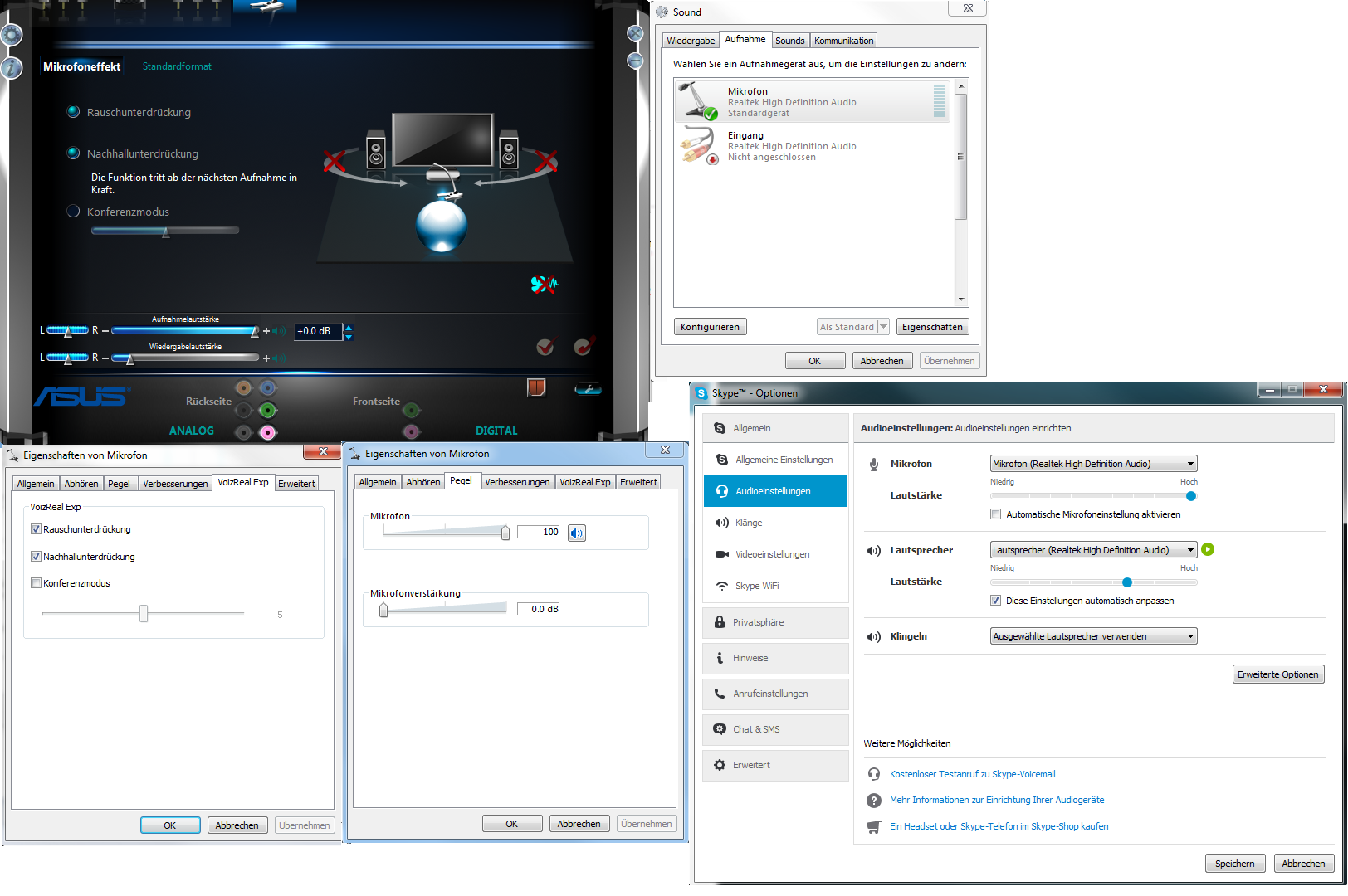The height and width of the screenshot is (896, 1348).
Task: Open Als Standard dropdown arrow
Action: coord(883,327)
